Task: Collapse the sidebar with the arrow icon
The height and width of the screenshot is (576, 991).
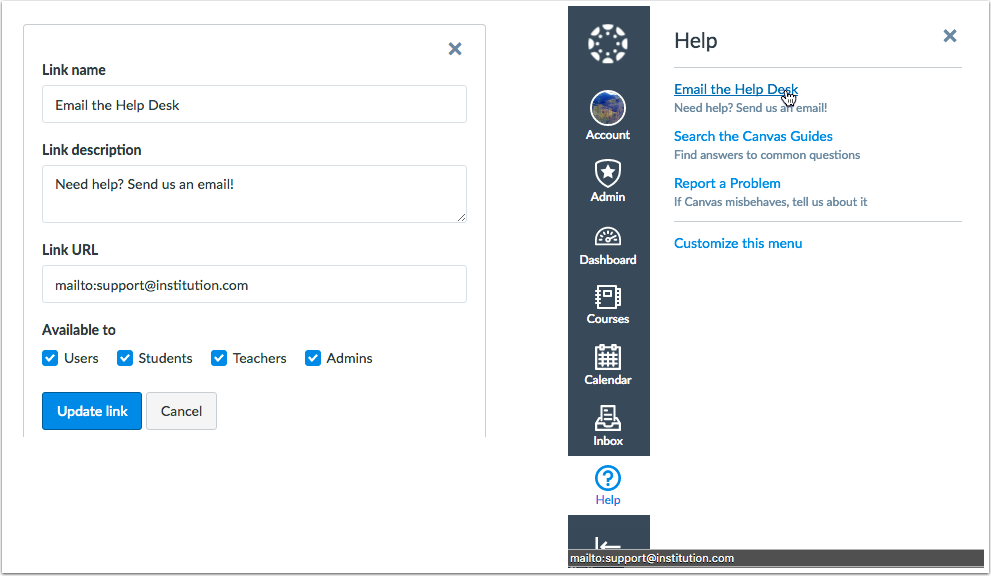Action: [x=608, y=540]
